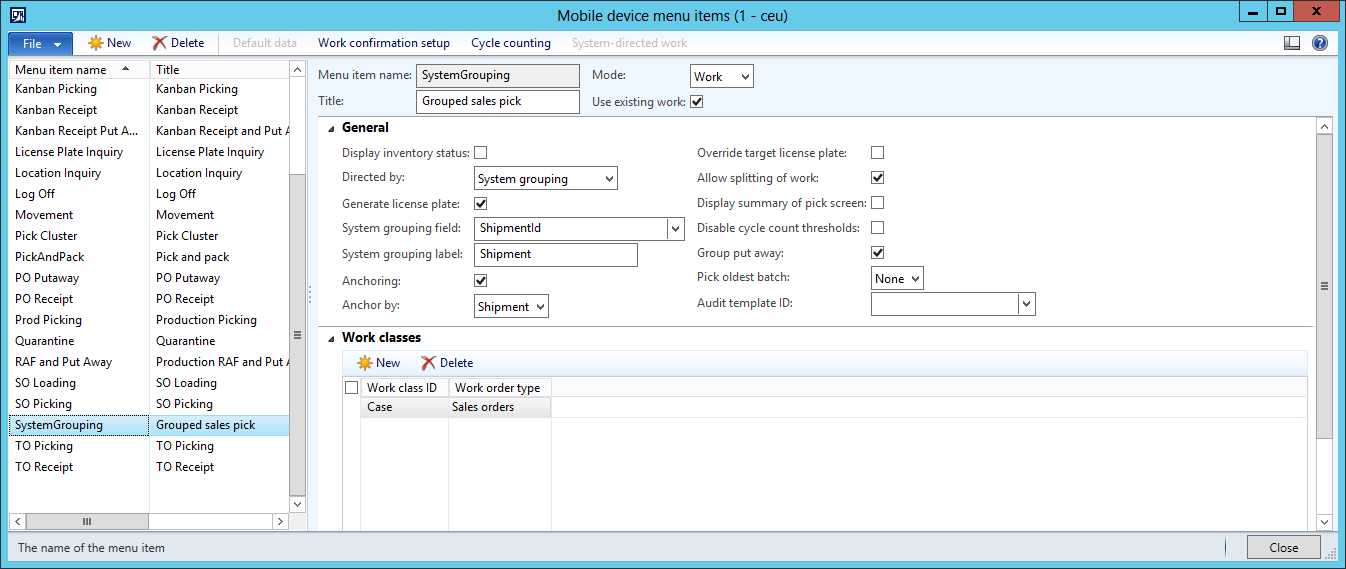Open the File menu
The height and width of the screenshot is (569, 1346).
coord(40,44)
